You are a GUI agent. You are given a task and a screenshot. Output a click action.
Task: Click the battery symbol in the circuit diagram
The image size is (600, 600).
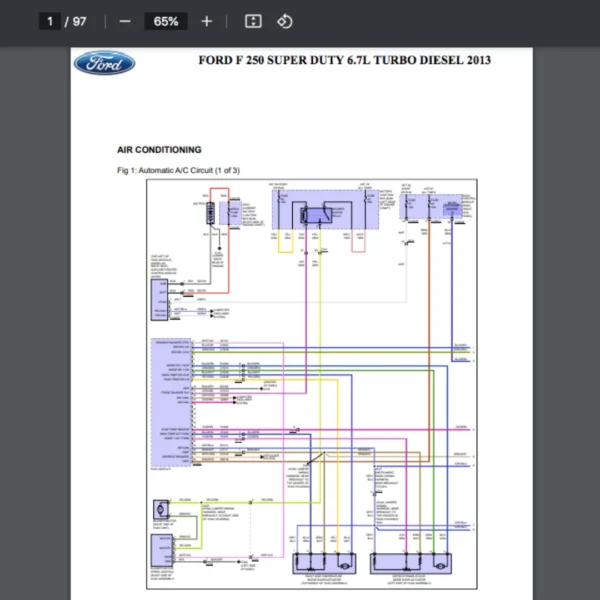point(210,211)
